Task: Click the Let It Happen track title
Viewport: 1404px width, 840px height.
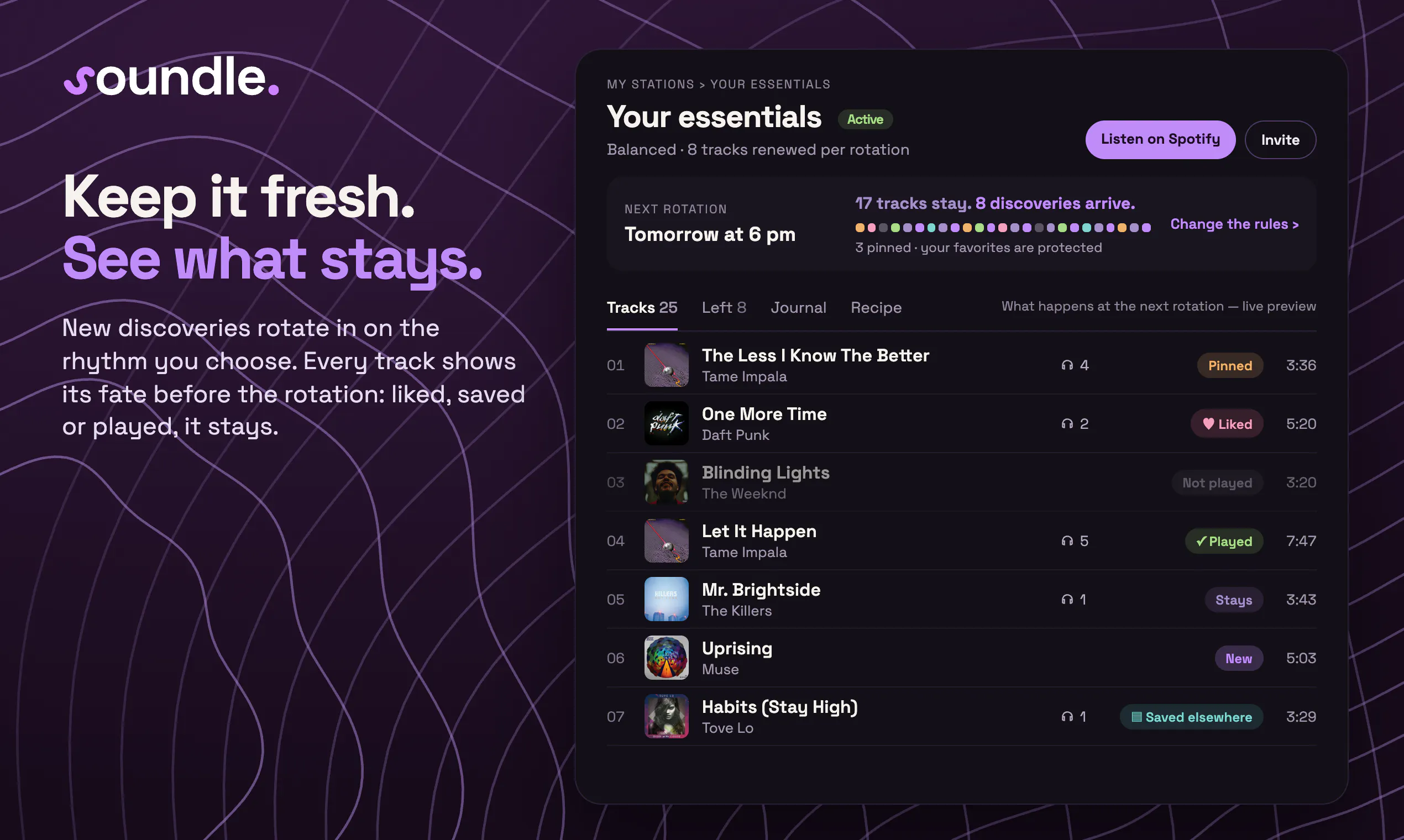Action: tap(759, 531)
